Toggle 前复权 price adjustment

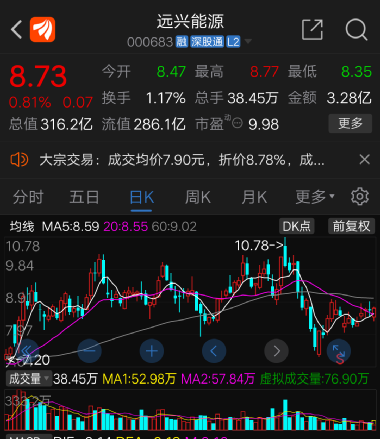coord(351,226)
